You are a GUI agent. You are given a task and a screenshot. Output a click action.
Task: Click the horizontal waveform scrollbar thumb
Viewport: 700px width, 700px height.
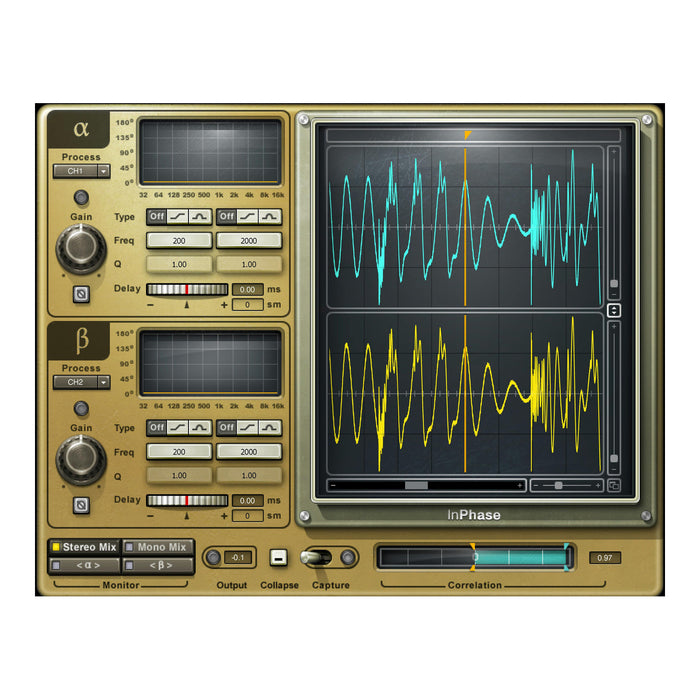pos(416,485)
